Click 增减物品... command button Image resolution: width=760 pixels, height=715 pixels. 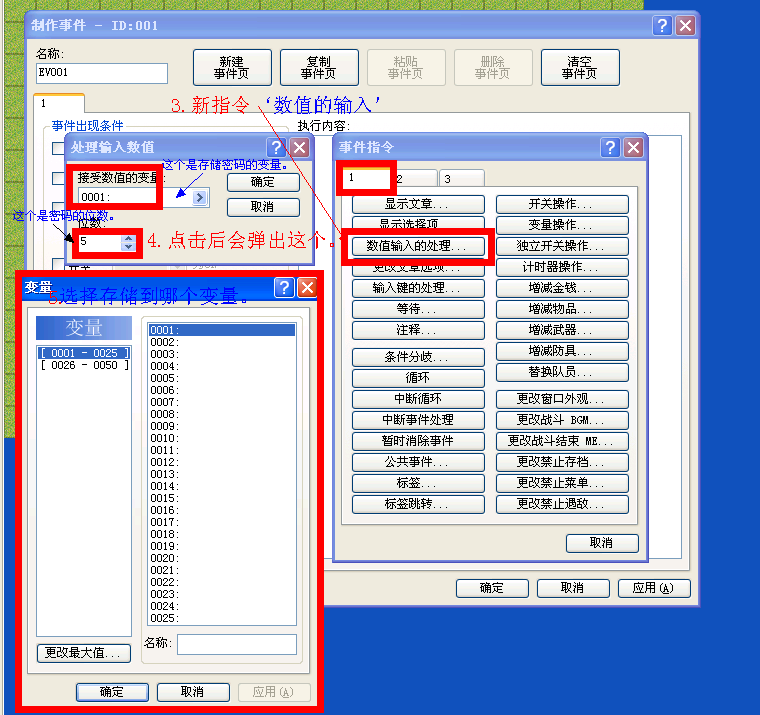(x=562, y=309)
